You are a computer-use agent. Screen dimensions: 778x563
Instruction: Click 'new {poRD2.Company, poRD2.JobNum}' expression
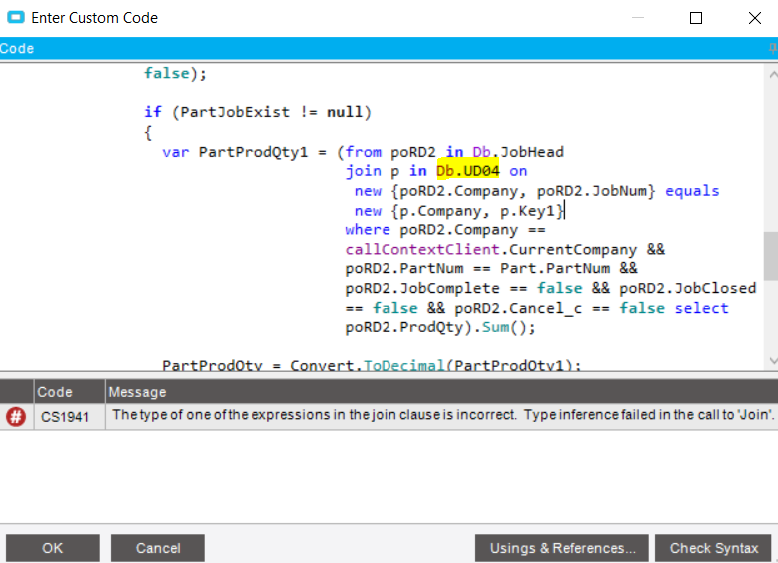[505, 191]
